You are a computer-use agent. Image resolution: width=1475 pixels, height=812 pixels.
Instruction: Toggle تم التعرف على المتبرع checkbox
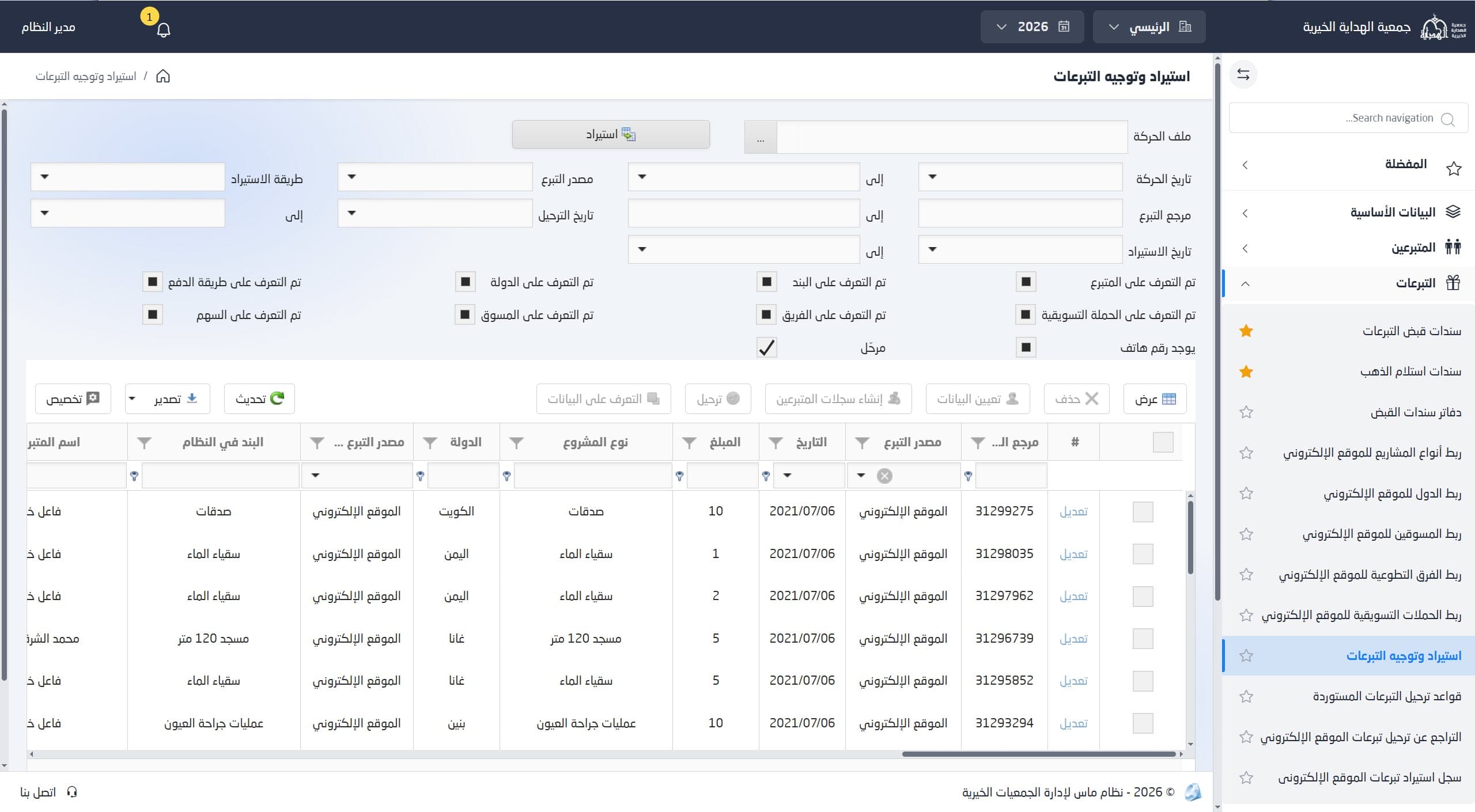pos(1026,282)
